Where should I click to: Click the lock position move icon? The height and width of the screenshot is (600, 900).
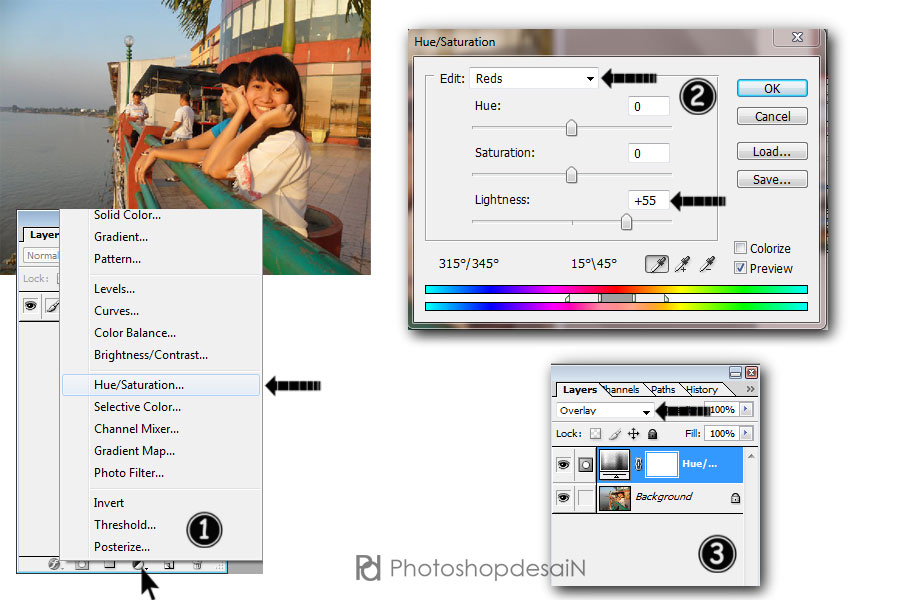click(632, 434)
